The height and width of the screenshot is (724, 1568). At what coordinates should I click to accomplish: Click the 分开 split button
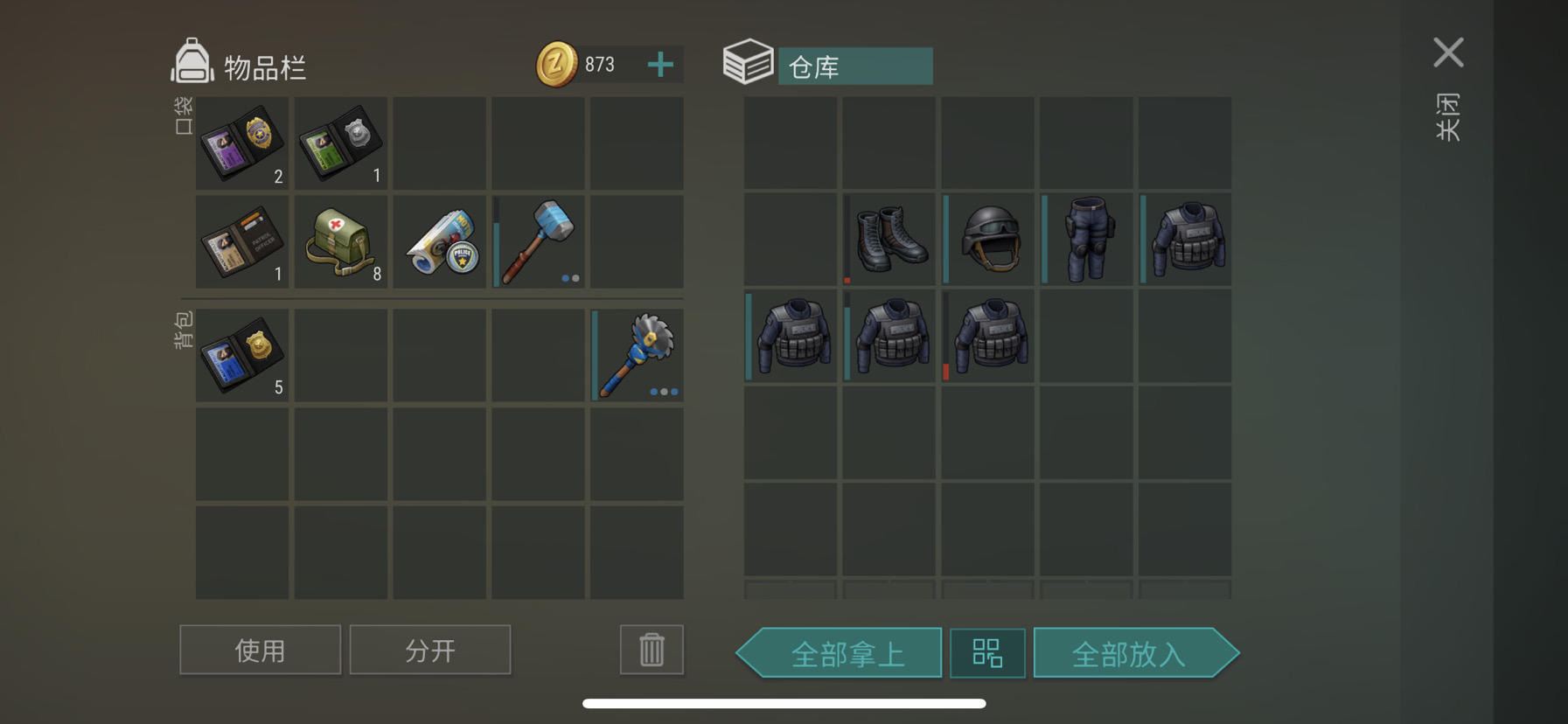pos(430,650)
